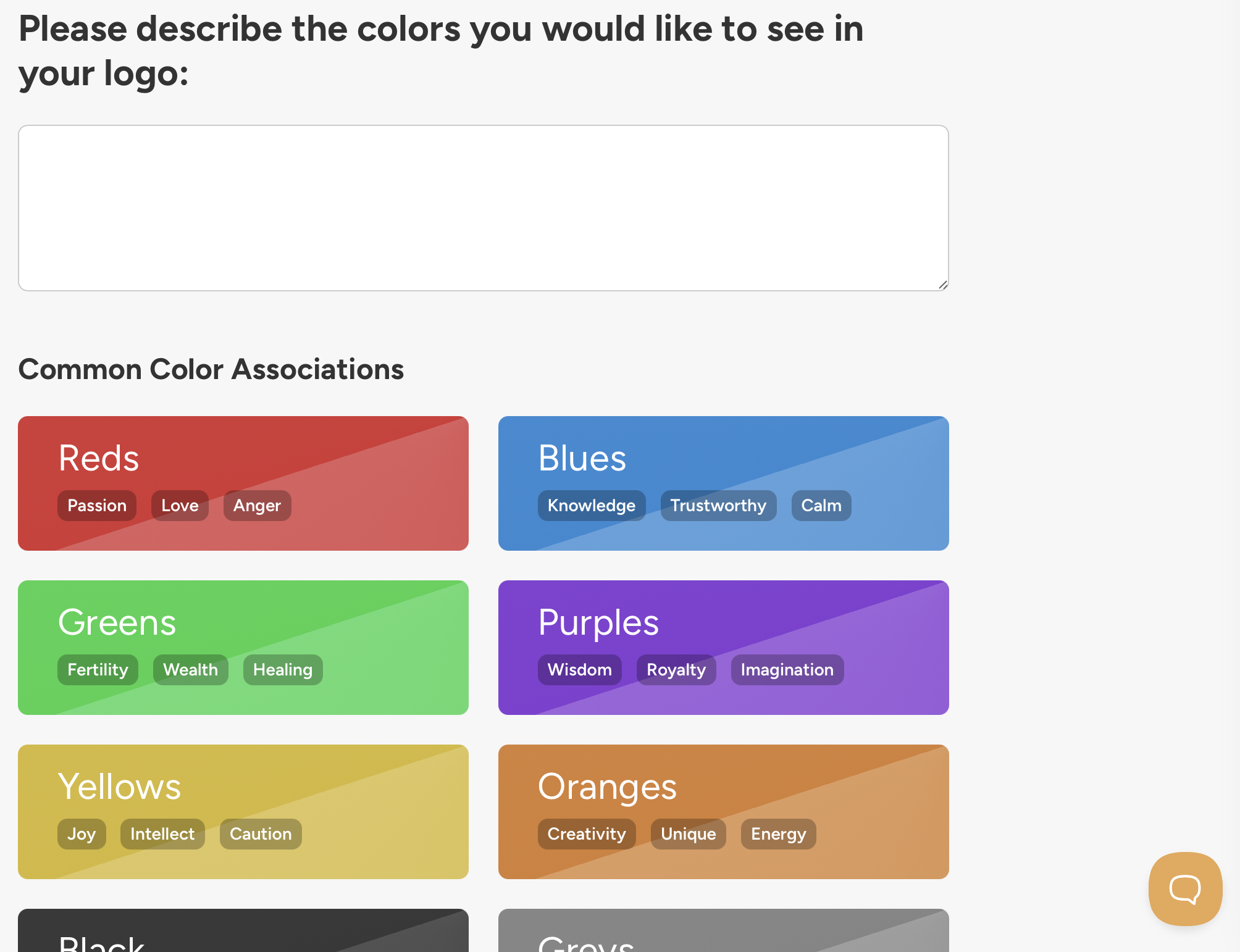Select the Wealth tag in Greens
This screenshot has height=952, width=1240.
point(190,670)
